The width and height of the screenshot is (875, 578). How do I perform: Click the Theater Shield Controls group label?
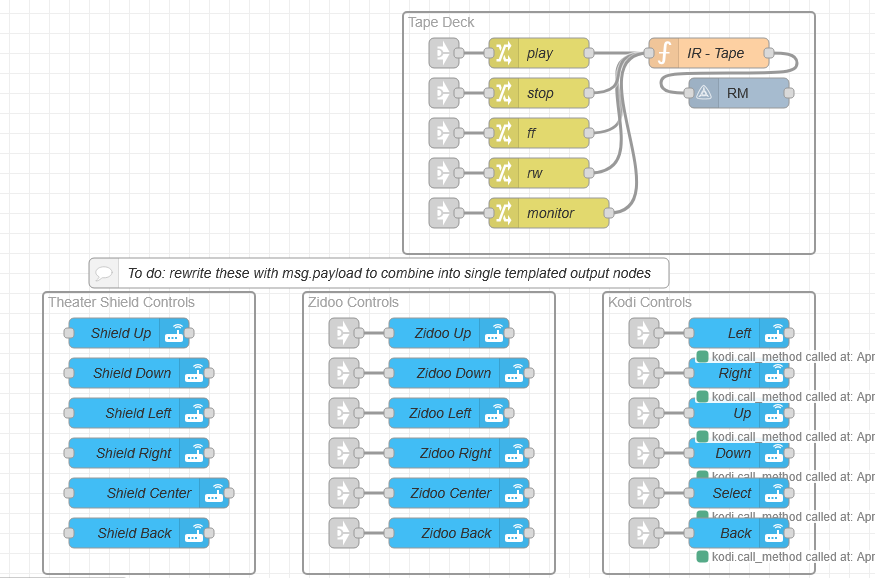pos(121,302)
